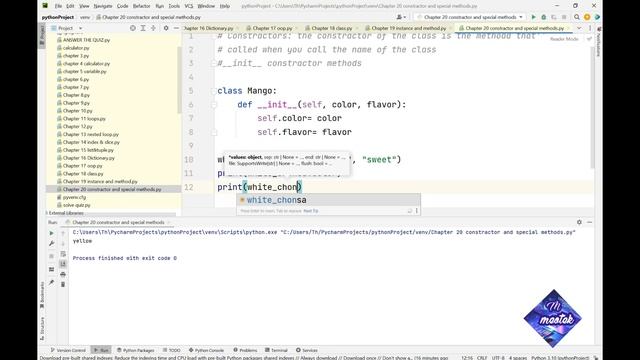Click 4 spaces indent in status bar
The image size is (640, 360).
tap(518, 358)
